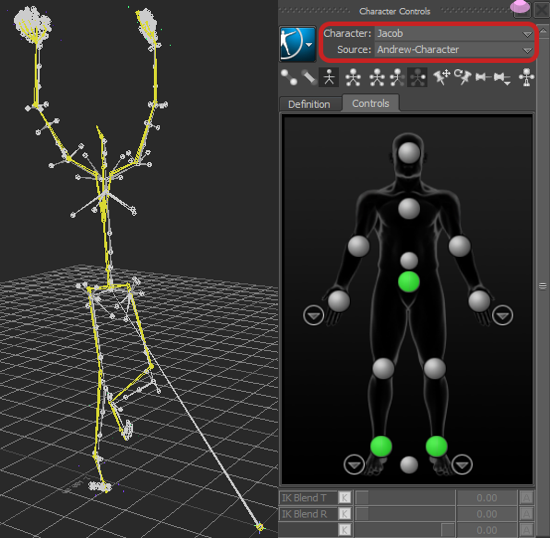Image resolution: width=550 pixels, height=538 pixels.
Task: Open the Character dropdown showing Jacob
Action: click(454, 34)
